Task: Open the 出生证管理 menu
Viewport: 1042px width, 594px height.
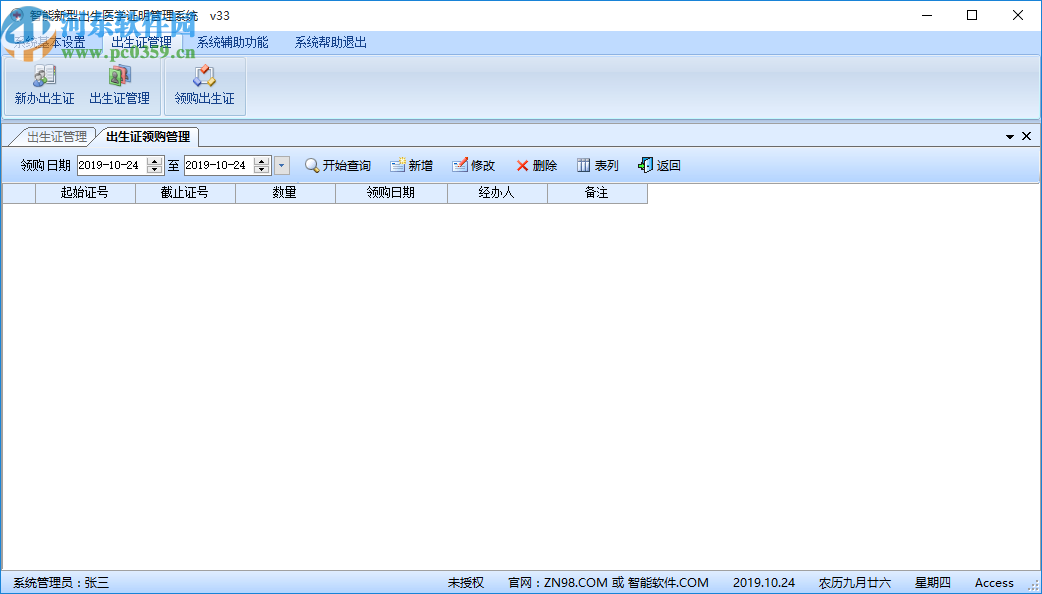Action: click(141, 41)
